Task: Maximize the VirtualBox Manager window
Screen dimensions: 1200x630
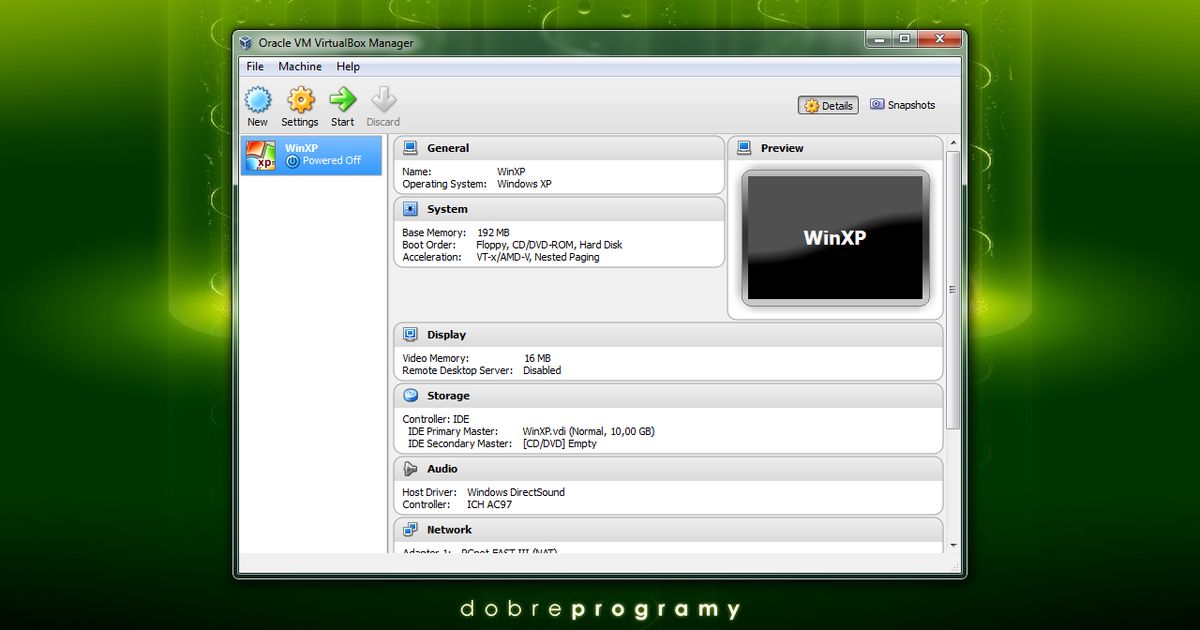Action: click(905, 39)
